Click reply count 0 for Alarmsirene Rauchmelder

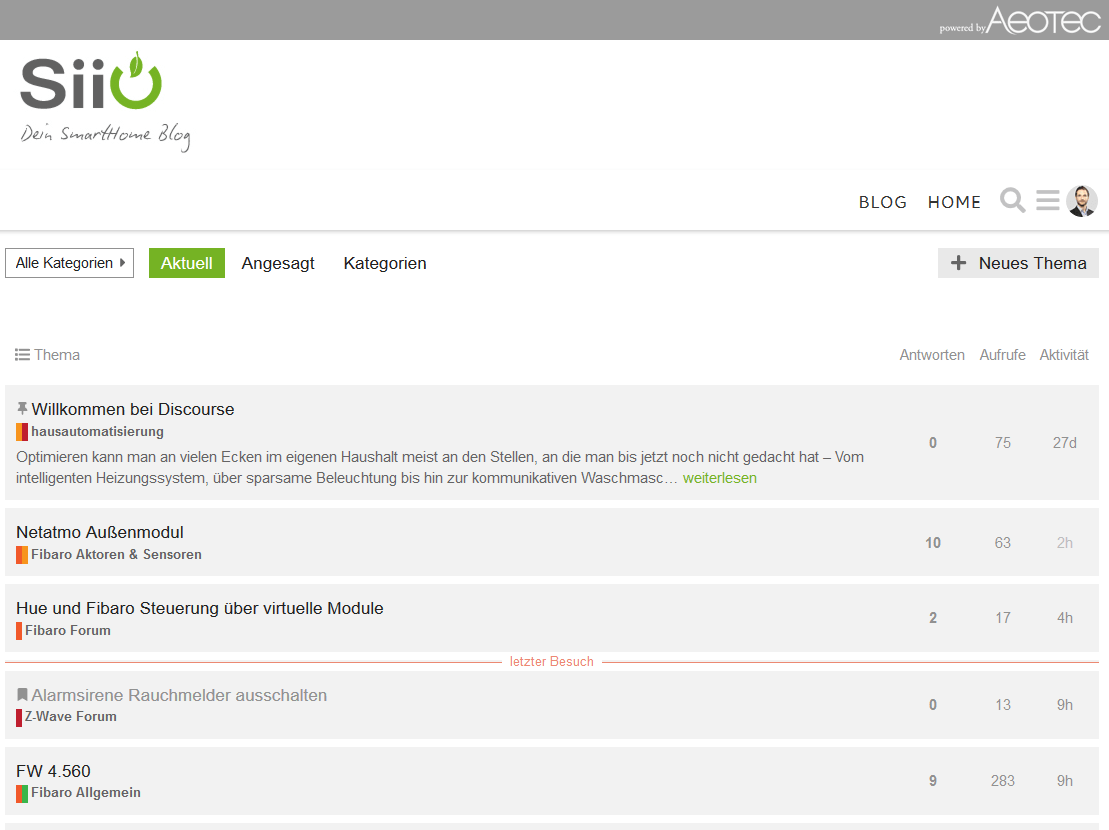(x=933, y=705)
